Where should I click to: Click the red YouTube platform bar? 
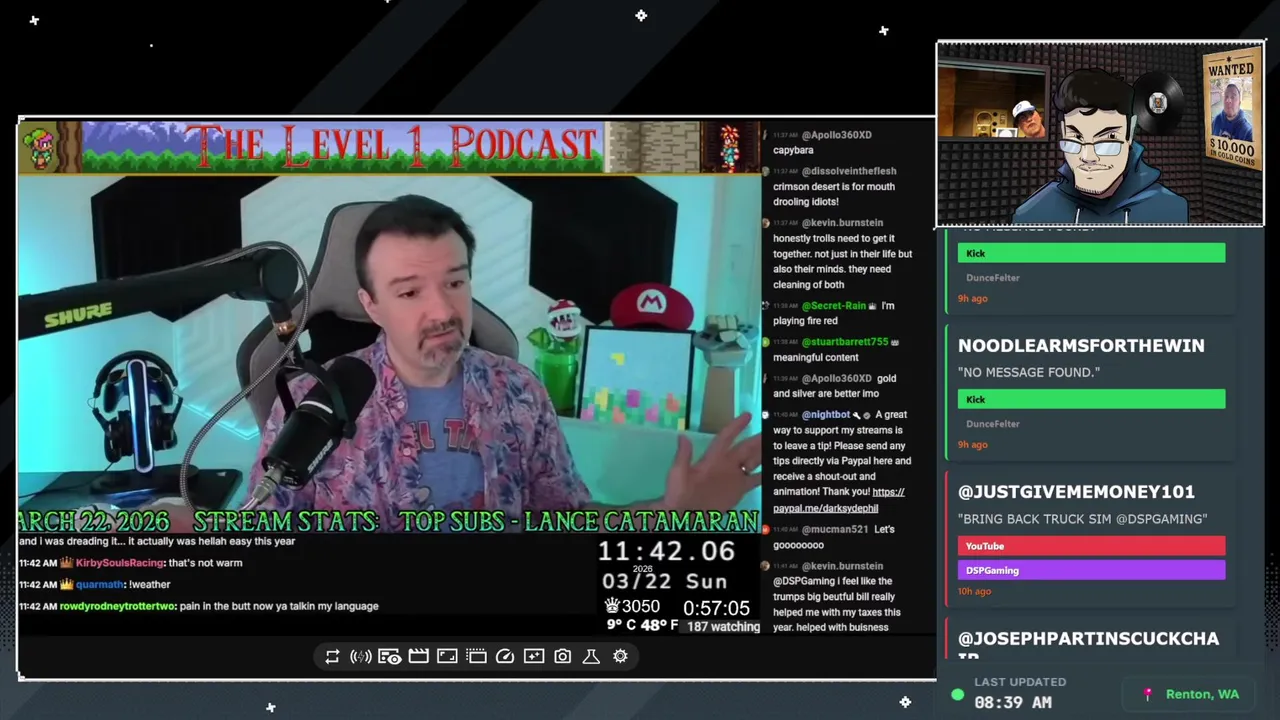[1091, 546]
